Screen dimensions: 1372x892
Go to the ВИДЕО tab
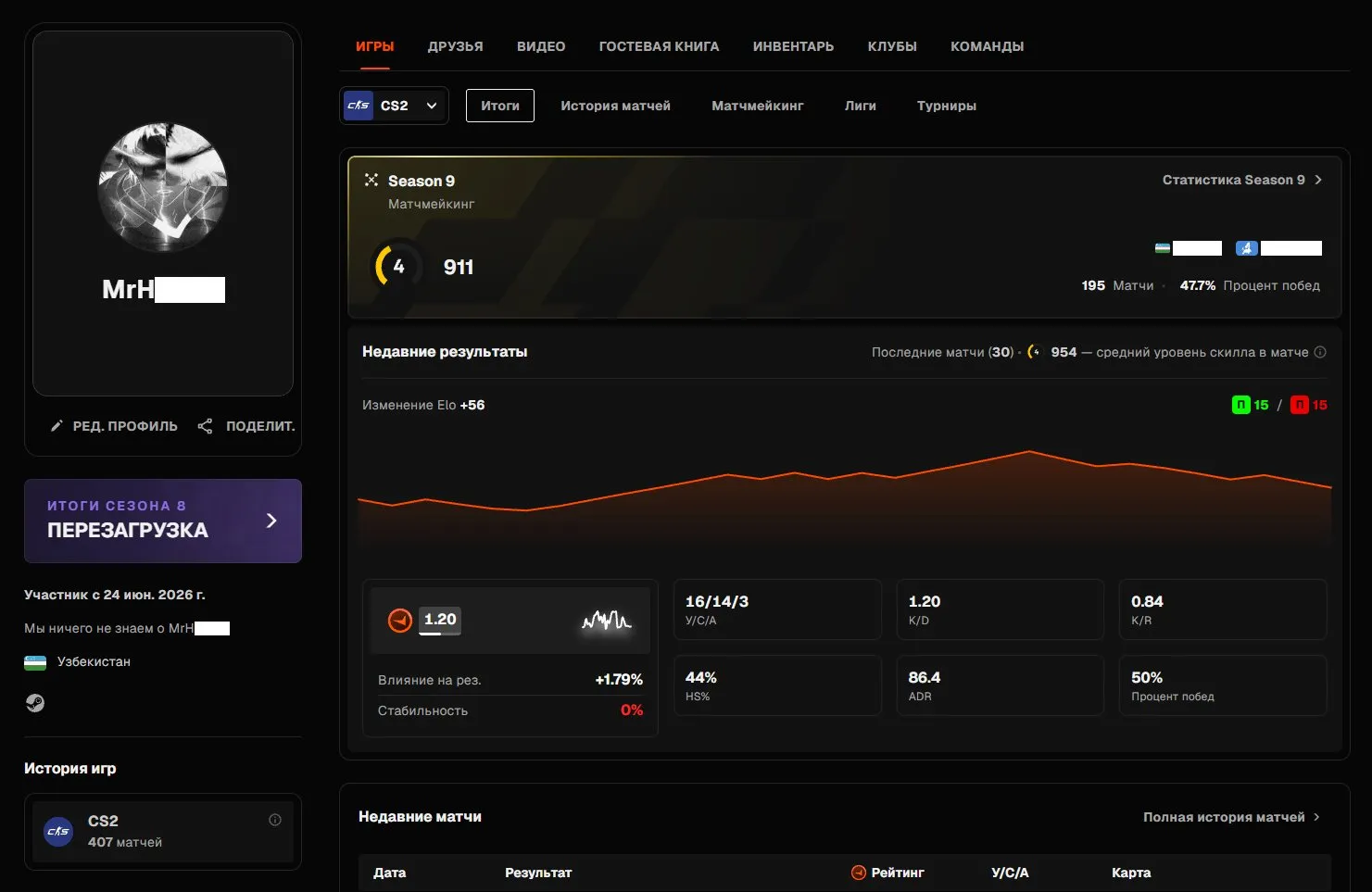[541, 46]
